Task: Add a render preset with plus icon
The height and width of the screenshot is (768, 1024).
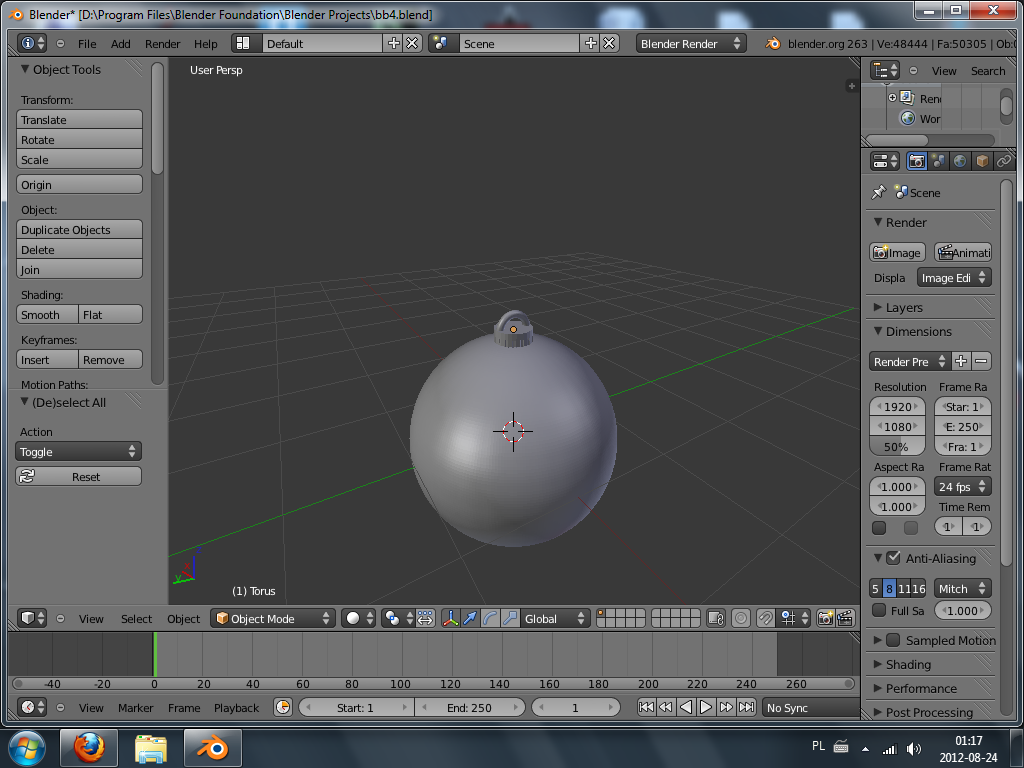Action: point(961,361)
